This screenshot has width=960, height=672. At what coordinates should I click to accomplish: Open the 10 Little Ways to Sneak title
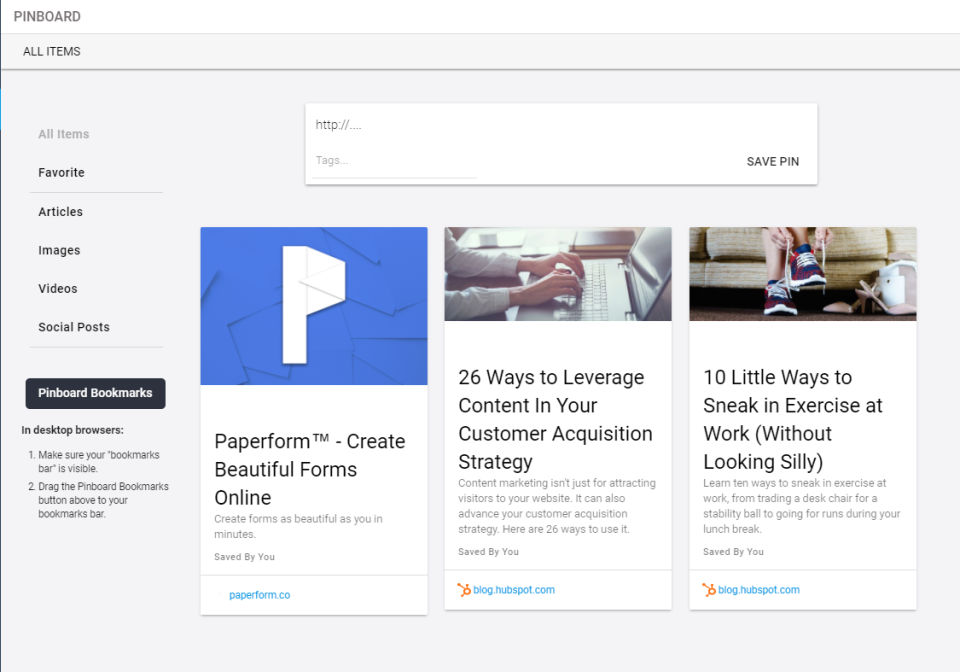pyautogui.click(x=793, y=419)
